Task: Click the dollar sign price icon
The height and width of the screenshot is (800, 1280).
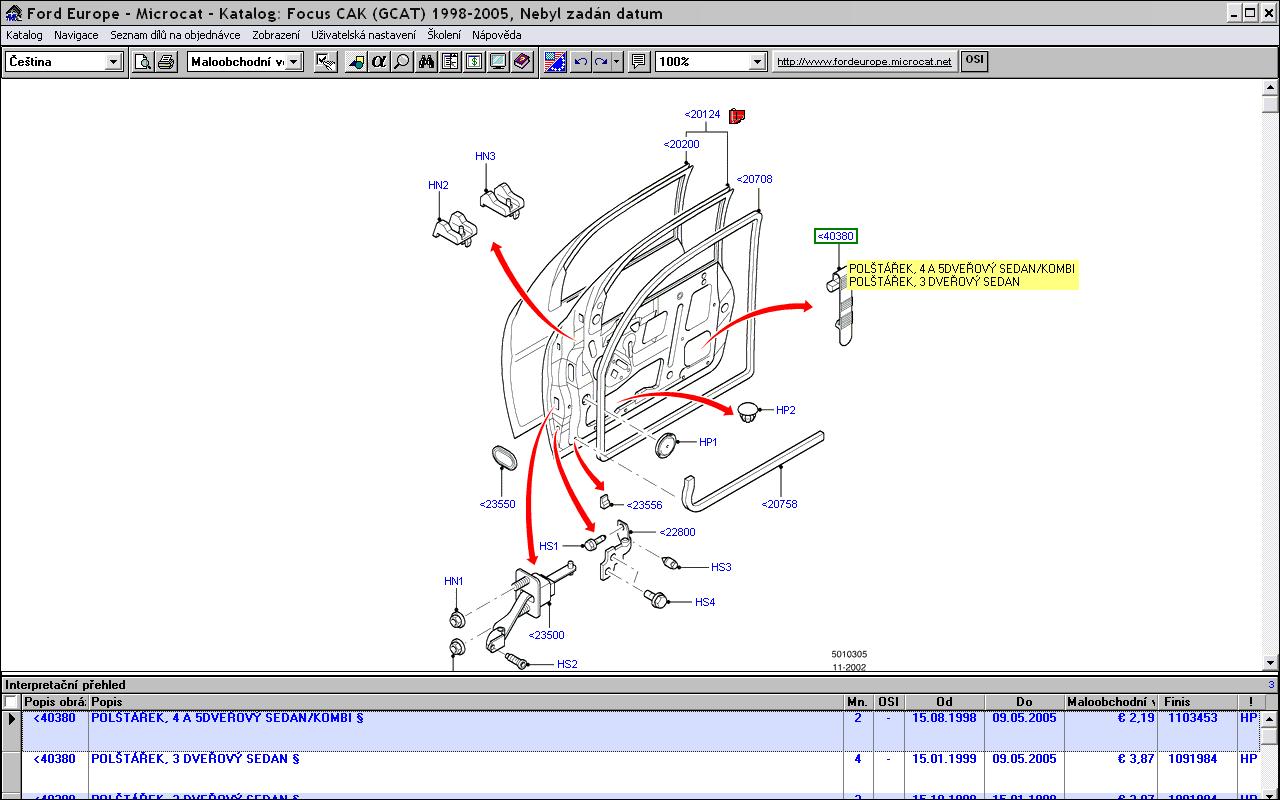Action: 473,62
